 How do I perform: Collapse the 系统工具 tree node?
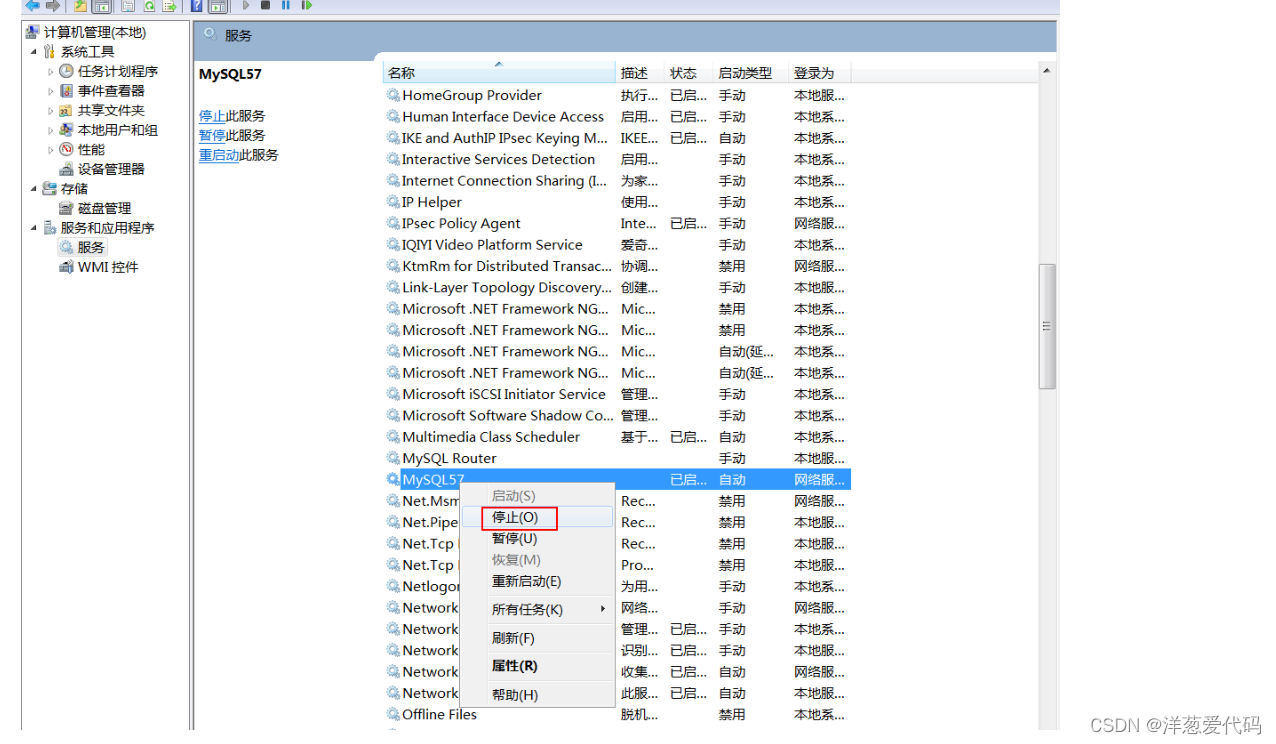34,52
